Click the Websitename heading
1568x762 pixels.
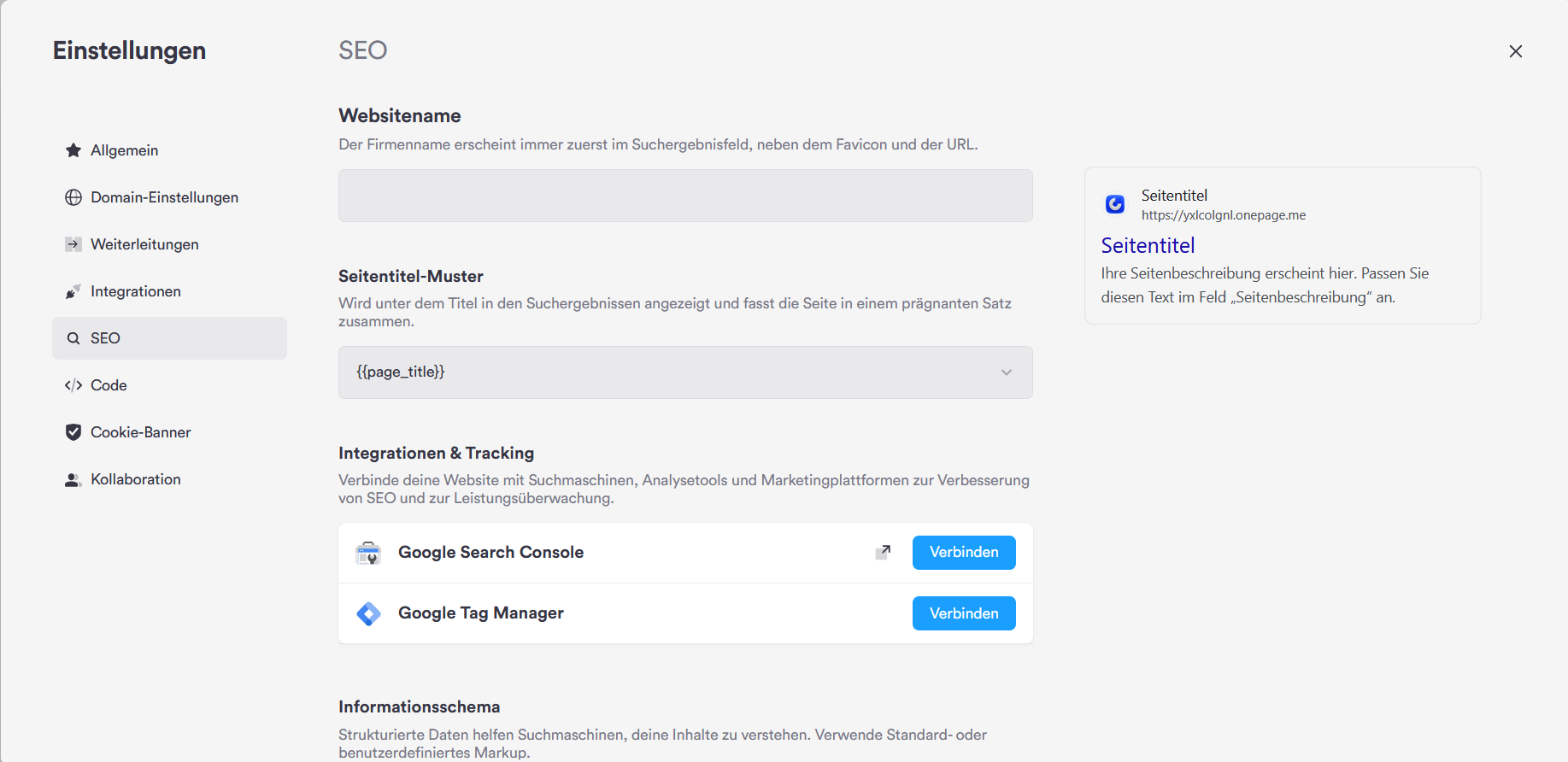tap(400, 115)
